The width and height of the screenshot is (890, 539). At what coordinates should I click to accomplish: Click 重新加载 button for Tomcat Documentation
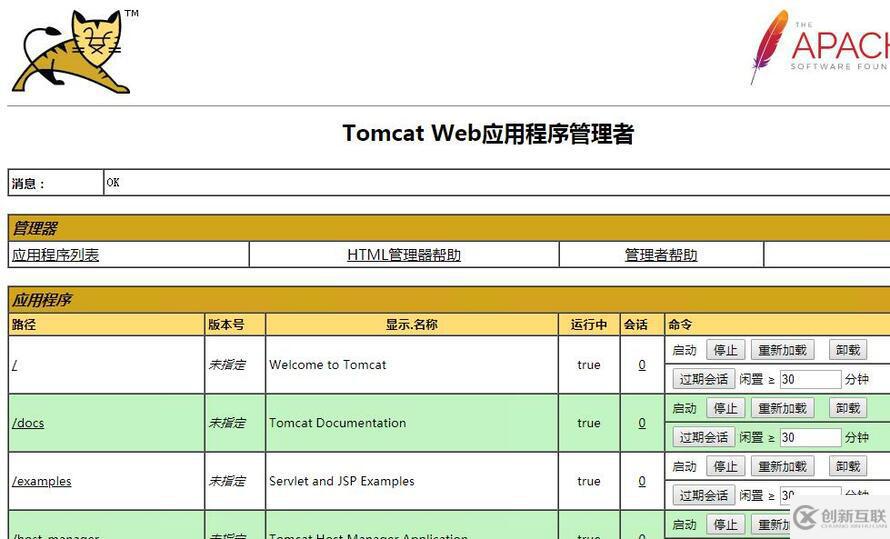783,408
